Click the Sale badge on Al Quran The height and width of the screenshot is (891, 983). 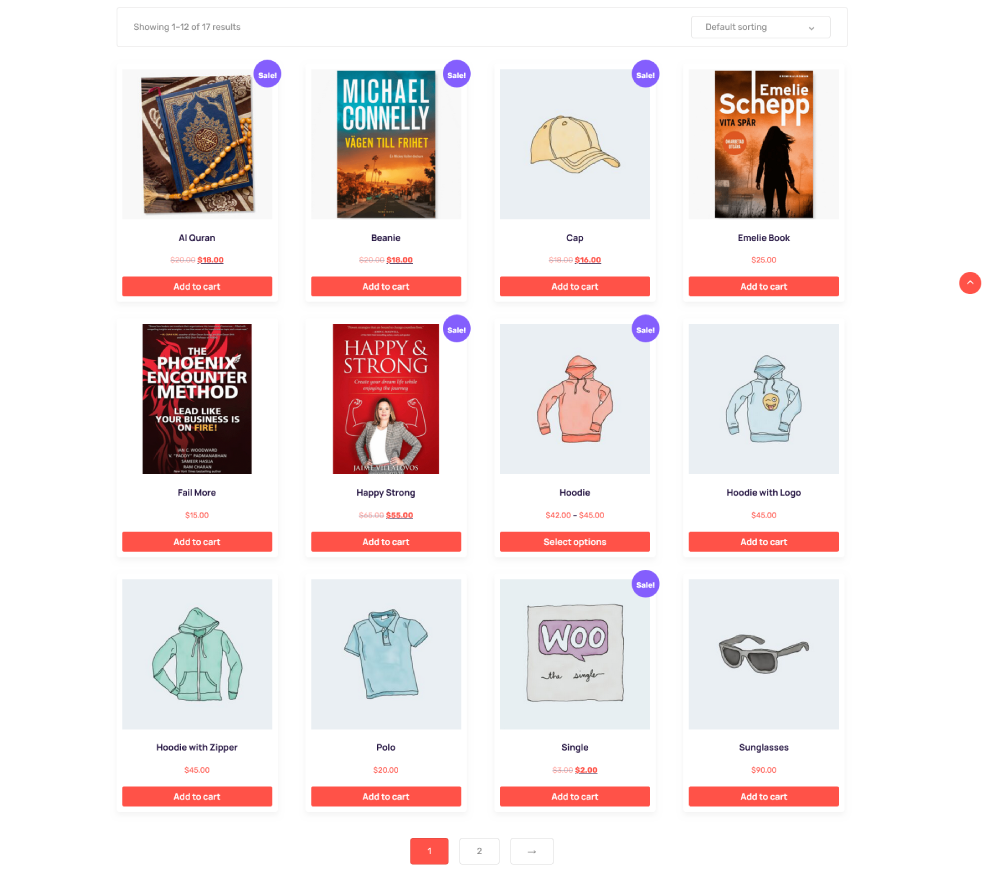268,75
